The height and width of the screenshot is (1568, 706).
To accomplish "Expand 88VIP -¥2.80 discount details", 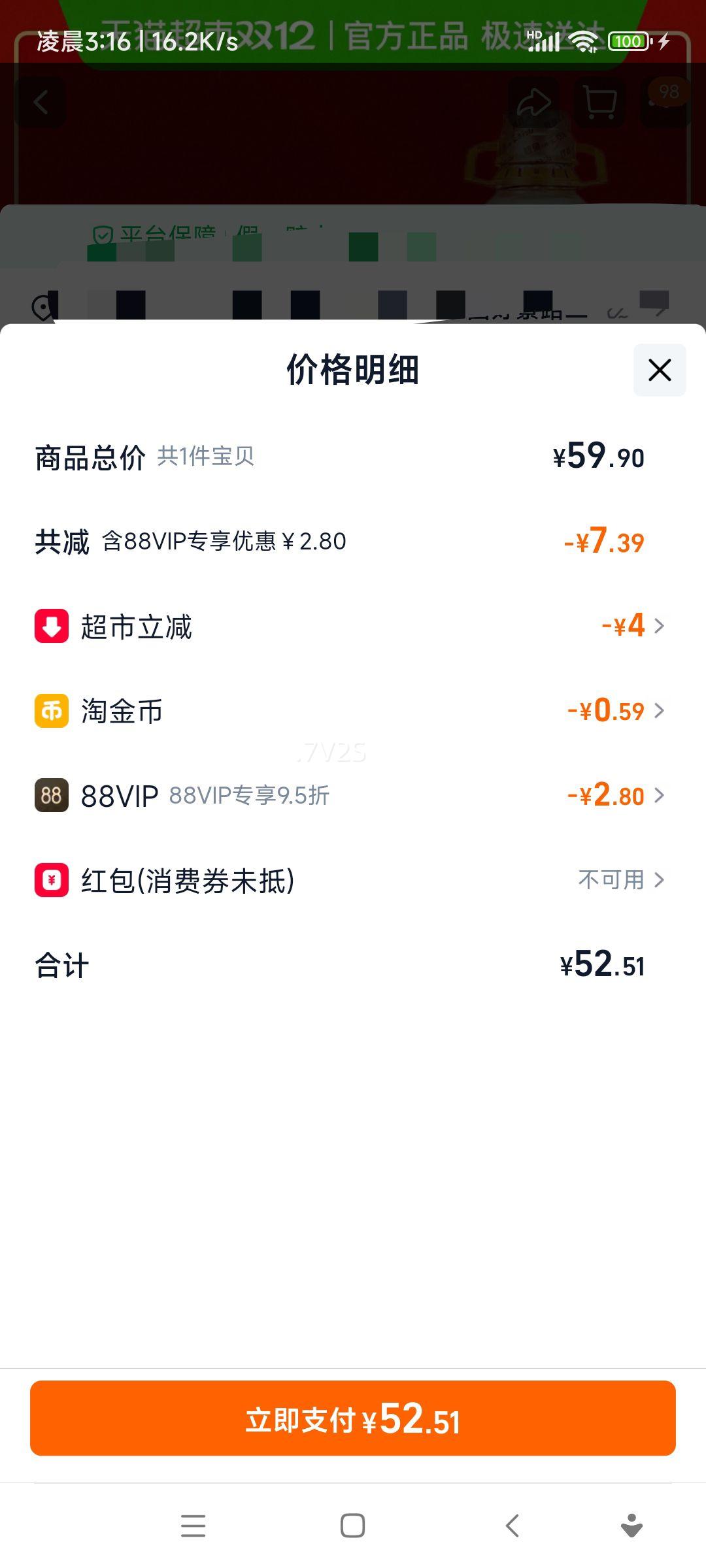I will [615, 795].
